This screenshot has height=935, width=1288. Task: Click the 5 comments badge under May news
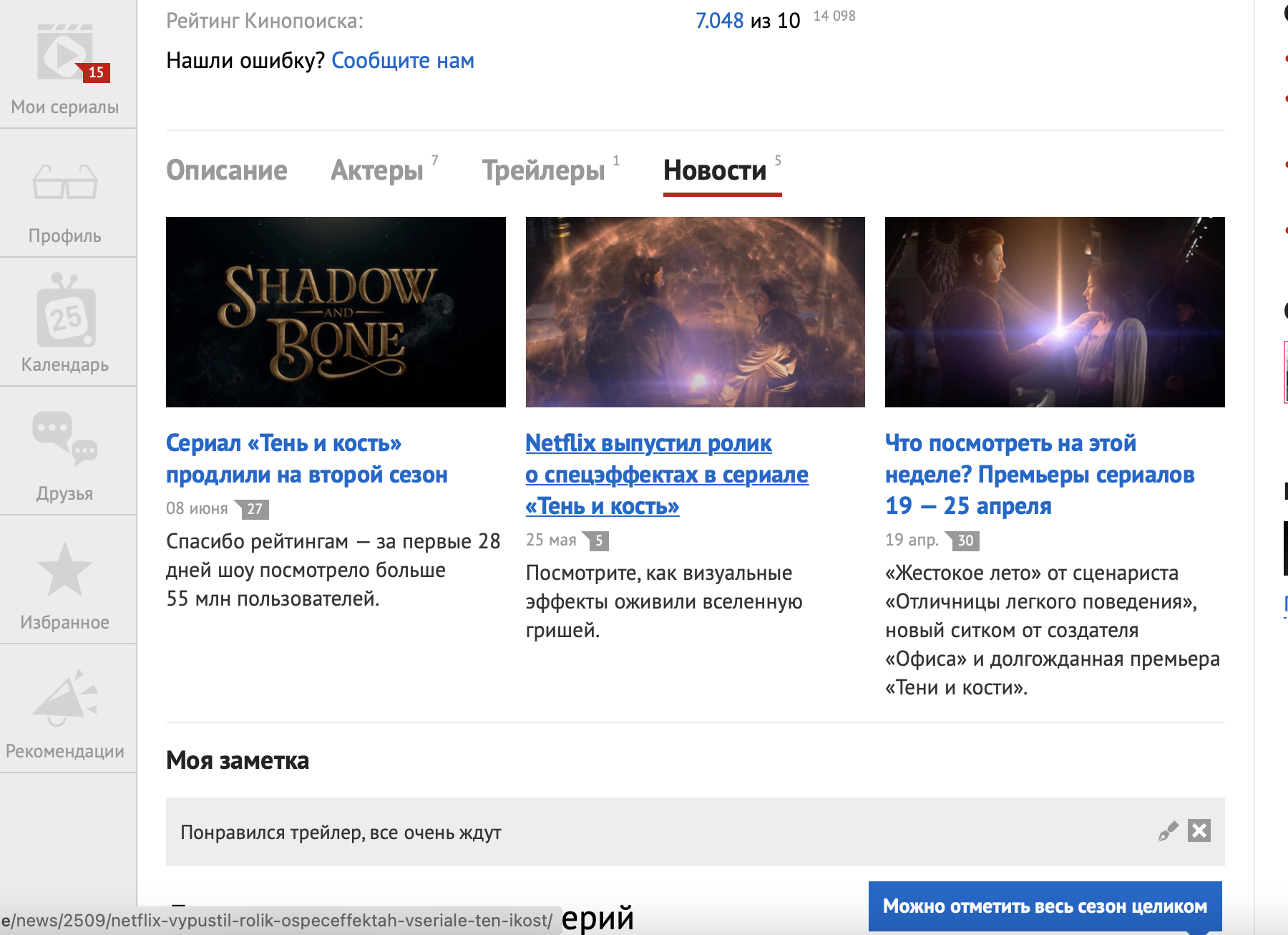596,541
